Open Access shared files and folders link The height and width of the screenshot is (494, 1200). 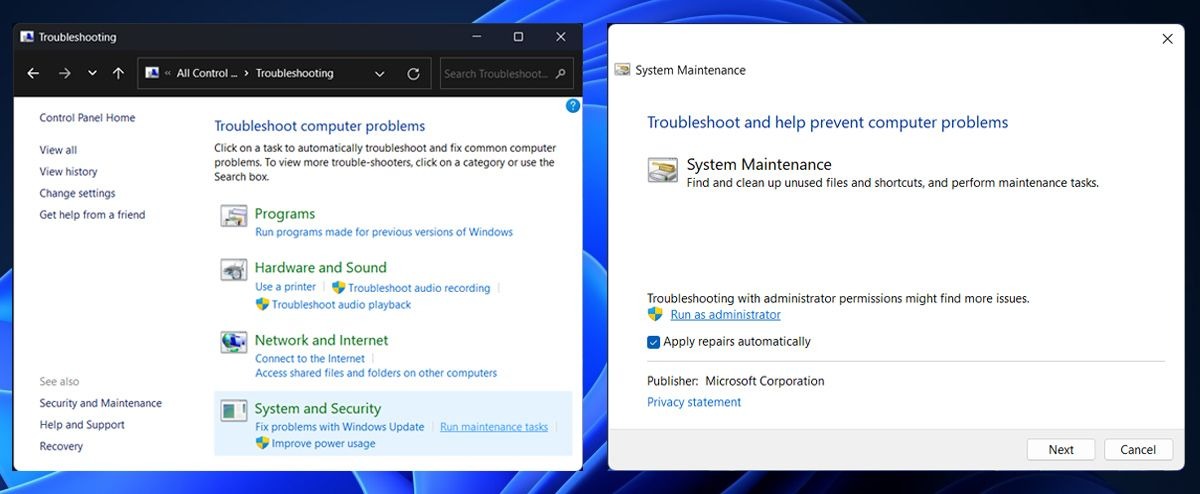click(x=376, y=373)
